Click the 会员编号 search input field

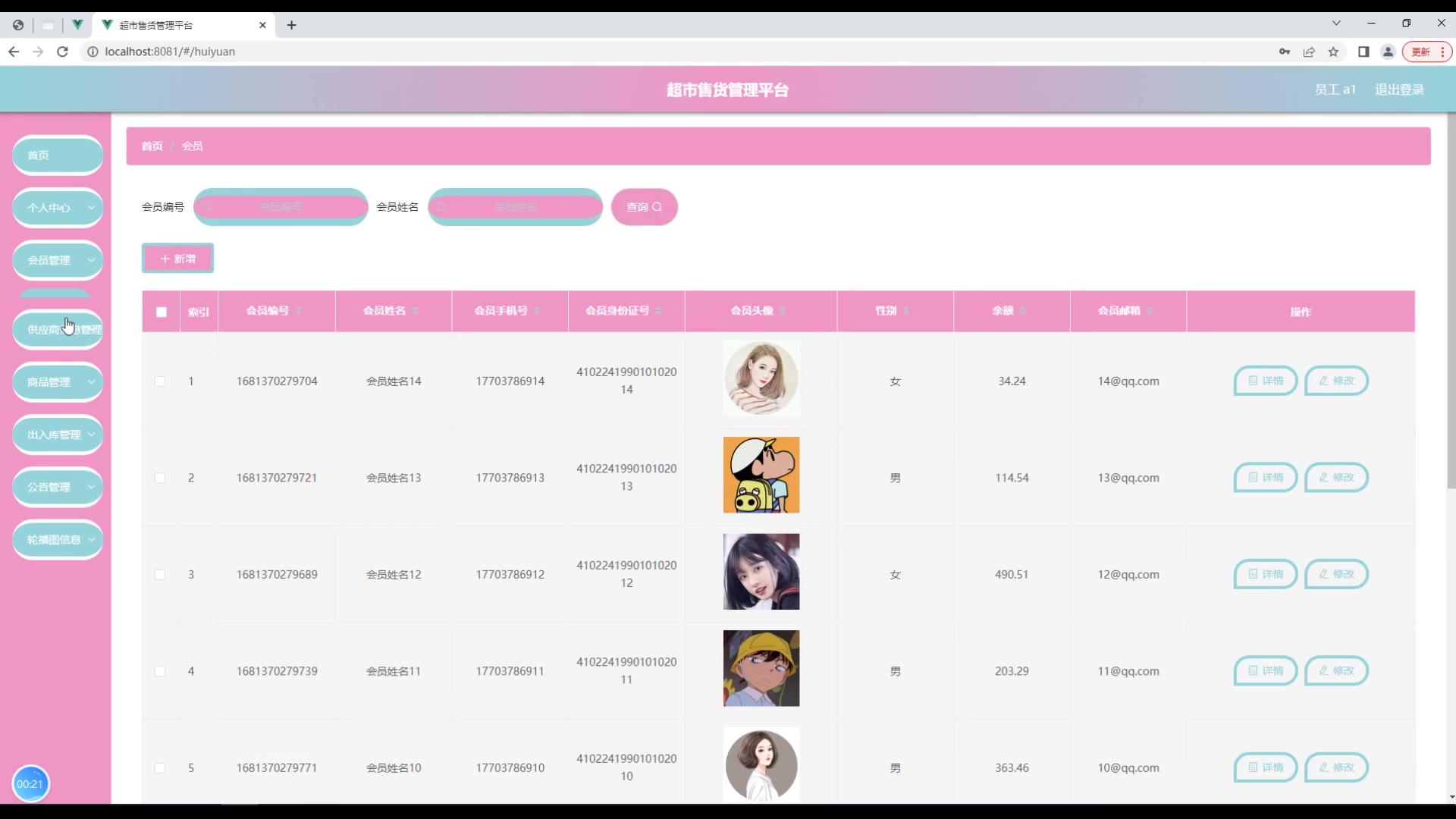(x=281, y=207)
